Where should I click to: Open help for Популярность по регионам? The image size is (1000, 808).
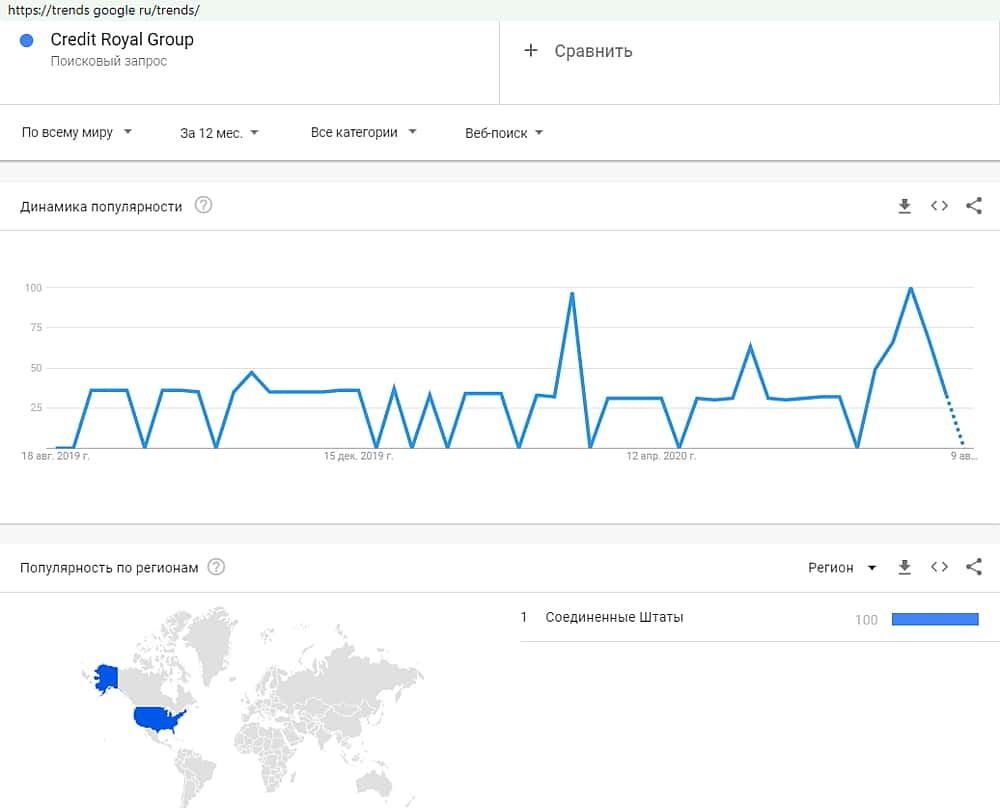[x=216, y=567]
